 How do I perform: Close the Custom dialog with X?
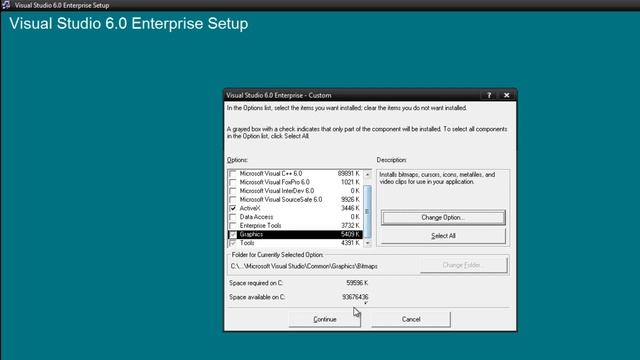(507, 95)
